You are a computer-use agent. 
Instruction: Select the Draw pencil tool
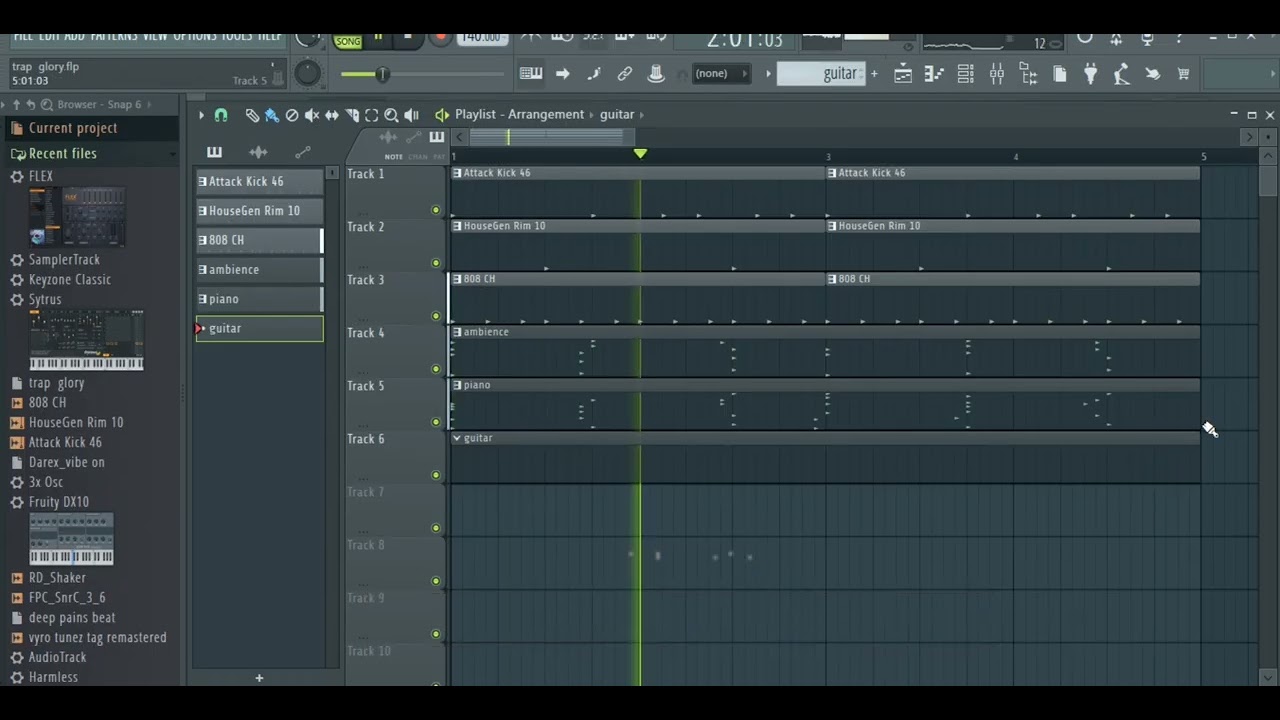pos(252,115)
